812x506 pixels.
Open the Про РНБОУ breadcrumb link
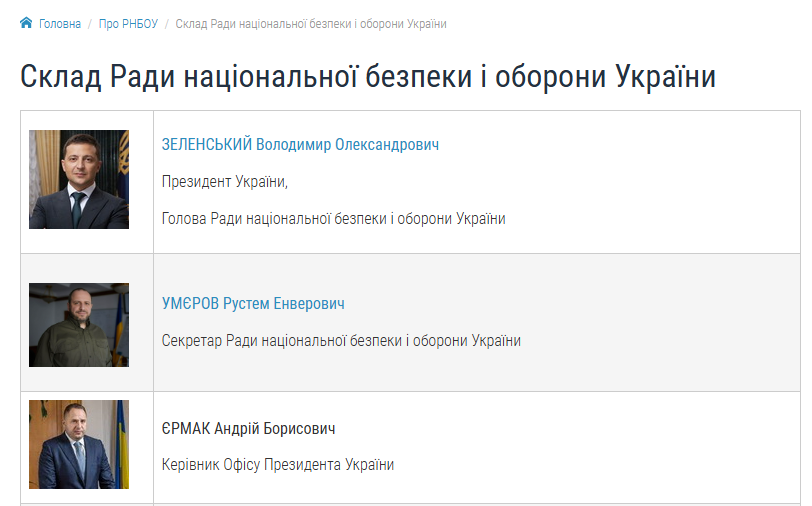(128, 24)
